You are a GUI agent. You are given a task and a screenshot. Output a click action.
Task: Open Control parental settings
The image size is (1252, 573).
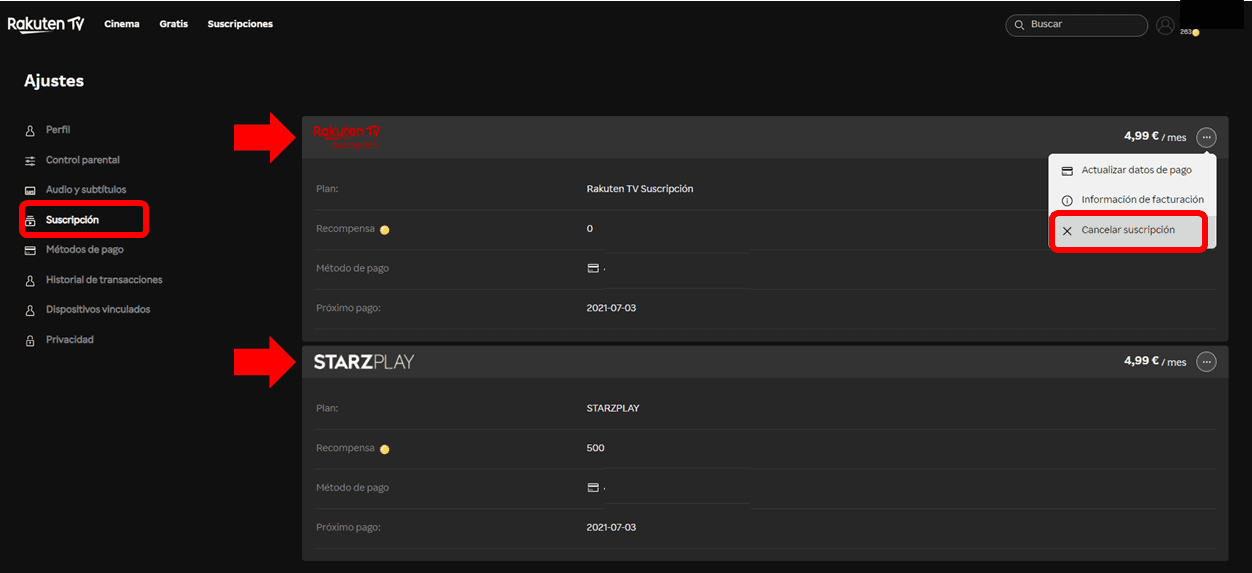83,160
